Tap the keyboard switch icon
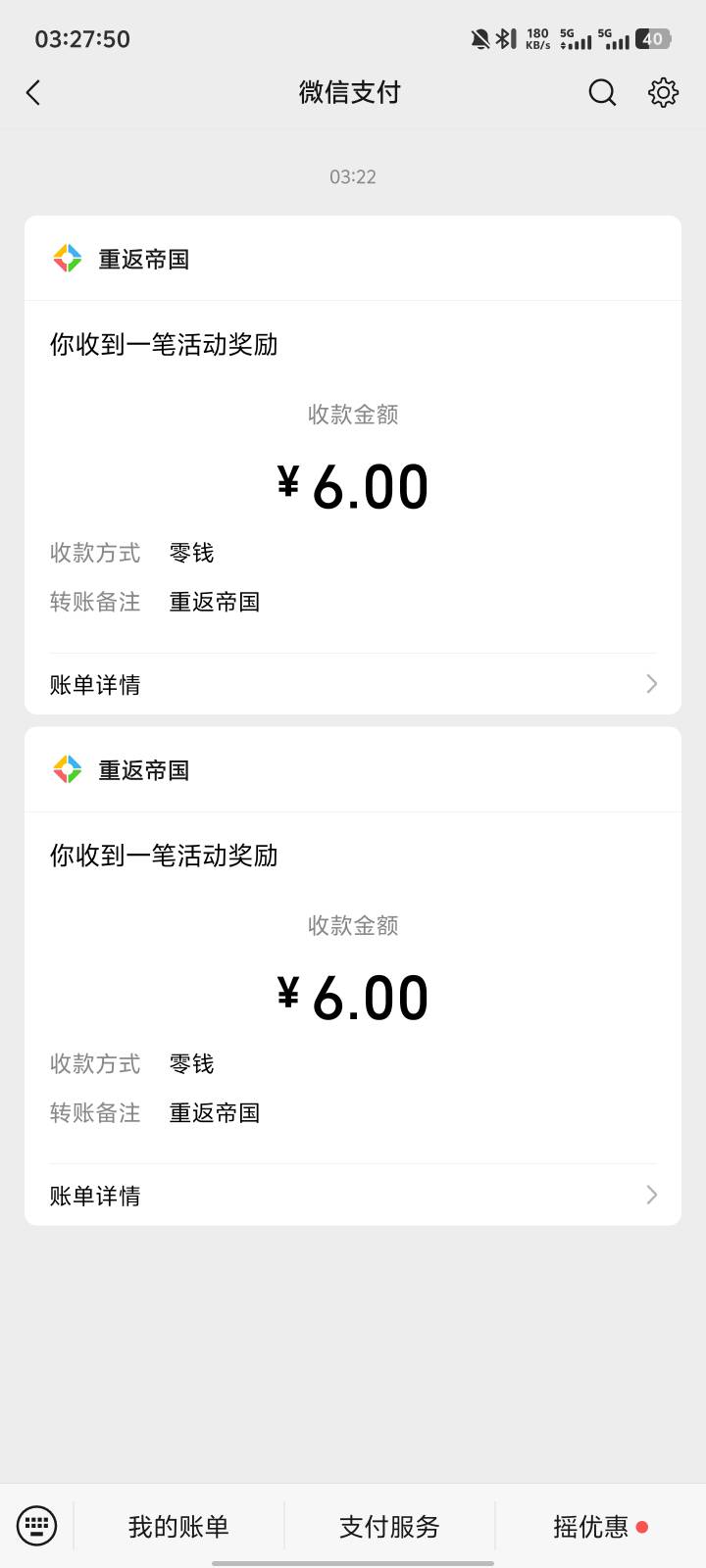Screen dimensions: 706x1568 pyautogui.click(x=37, y=1526)
